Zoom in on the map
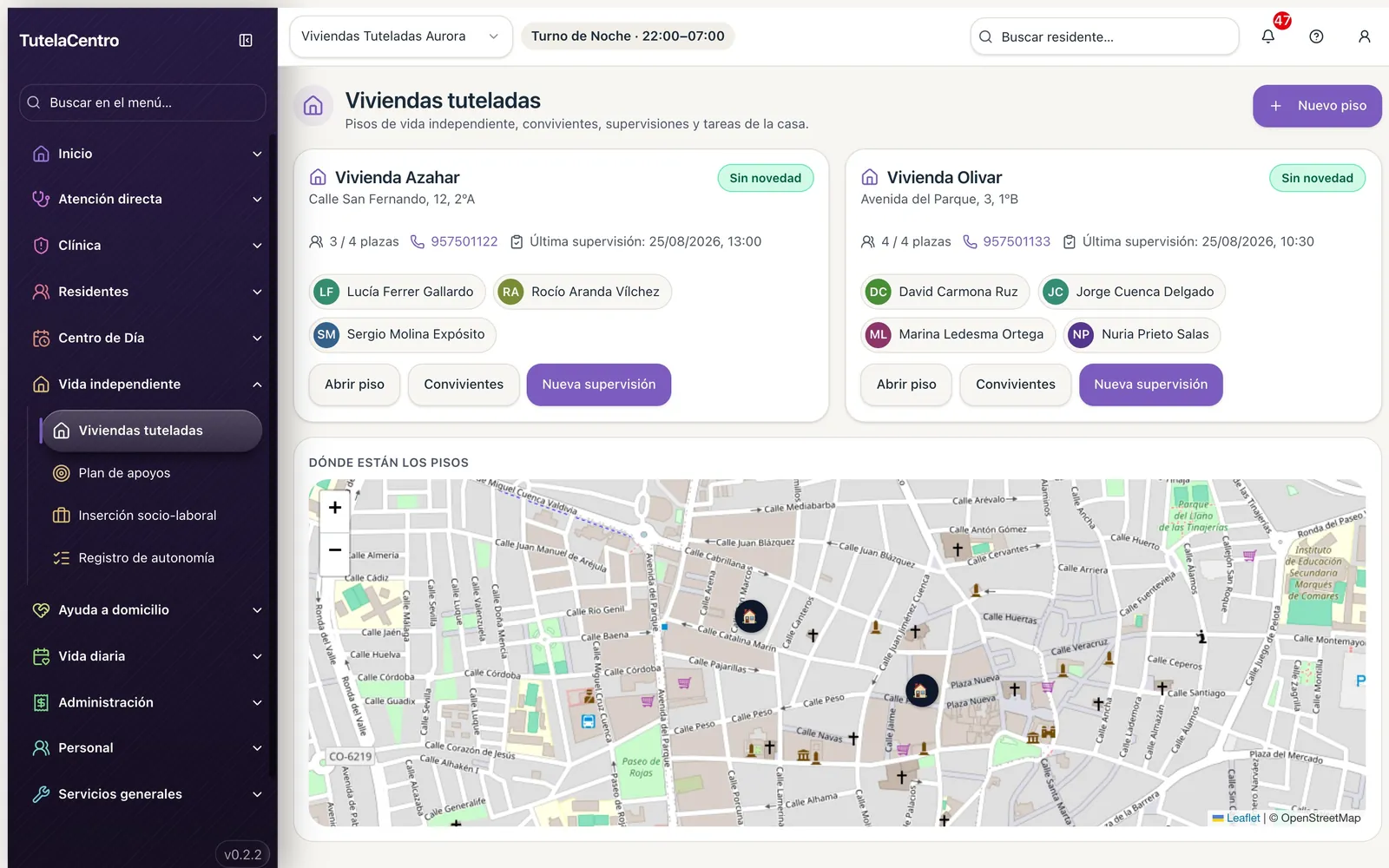 [335, 508]
